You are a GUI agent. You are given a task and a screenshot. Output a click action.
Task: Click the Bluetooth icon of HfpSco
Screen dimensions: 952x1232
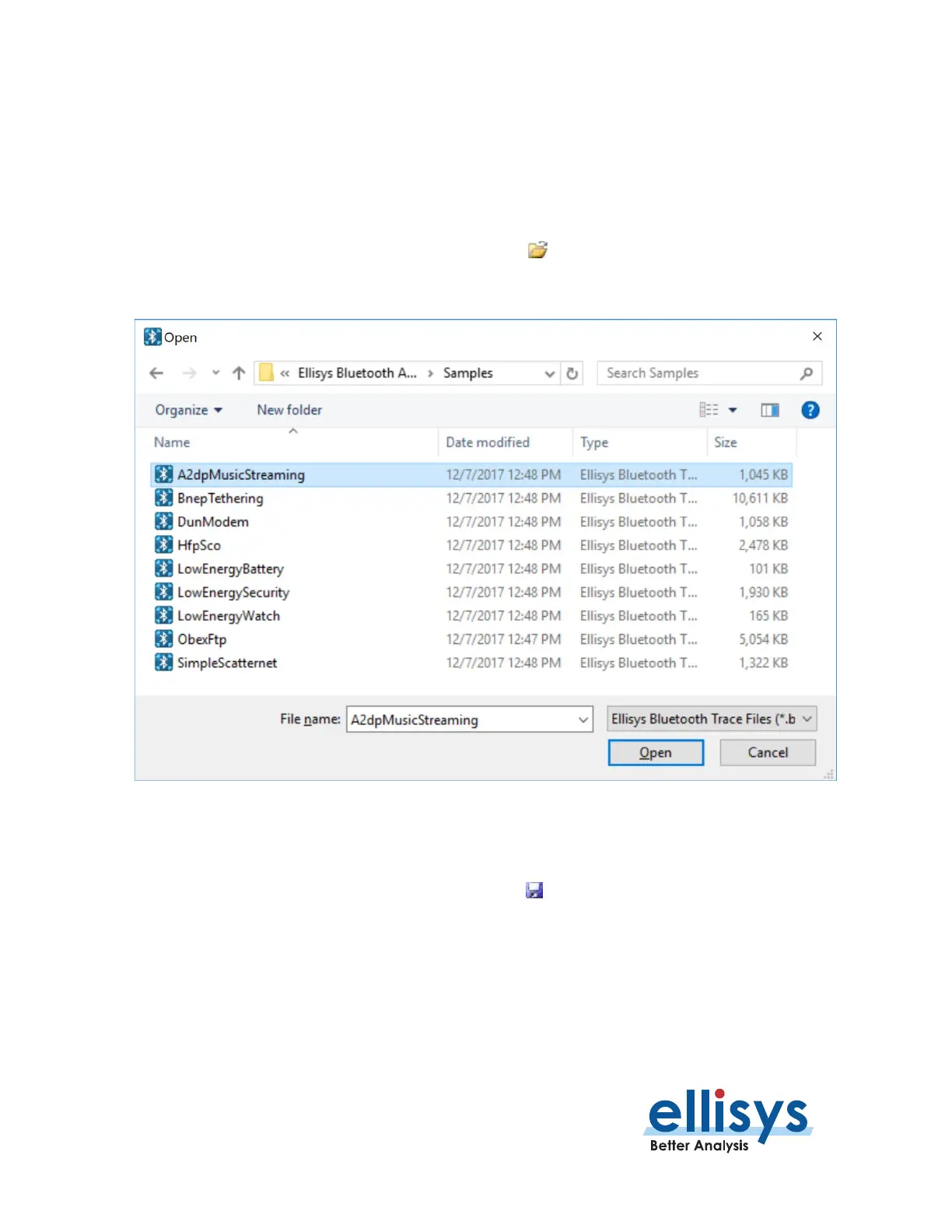pyautogui.click(x=163, y=544)
